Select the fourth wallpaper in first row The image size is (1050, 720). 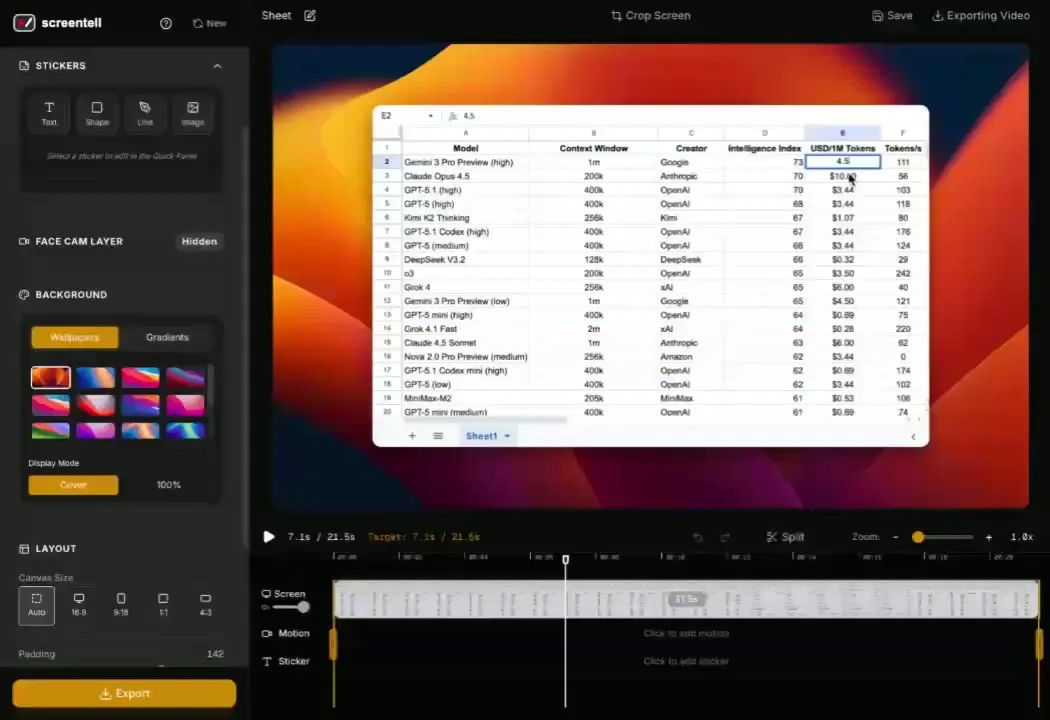point(185,378)
